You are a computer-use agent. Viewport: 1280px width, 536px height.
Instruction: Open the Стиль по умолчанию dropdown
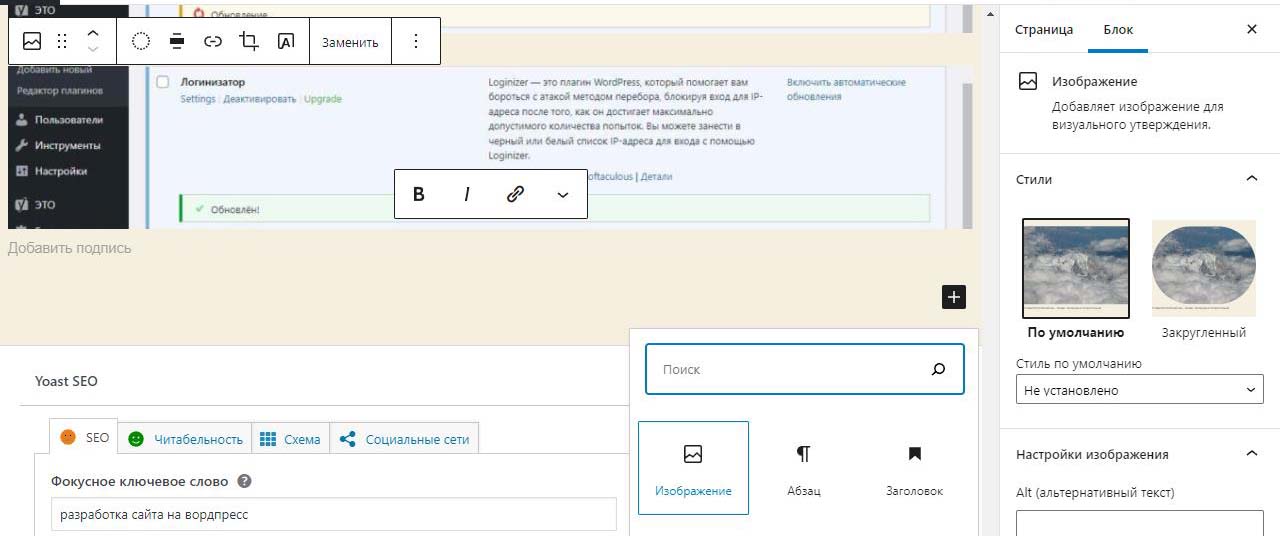click(x=1139, y=390)
